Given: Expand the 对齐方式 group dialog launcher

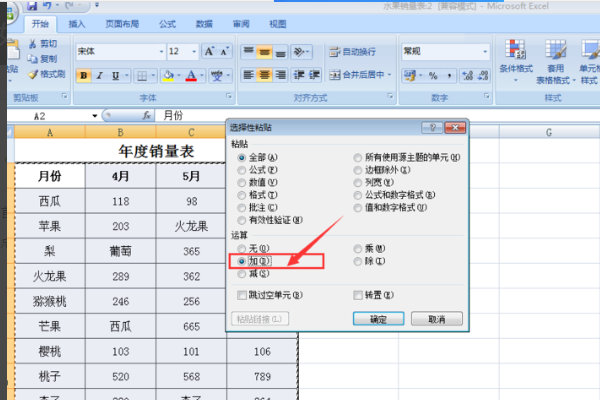Looking at the screenshot, I should coord(390,96).
